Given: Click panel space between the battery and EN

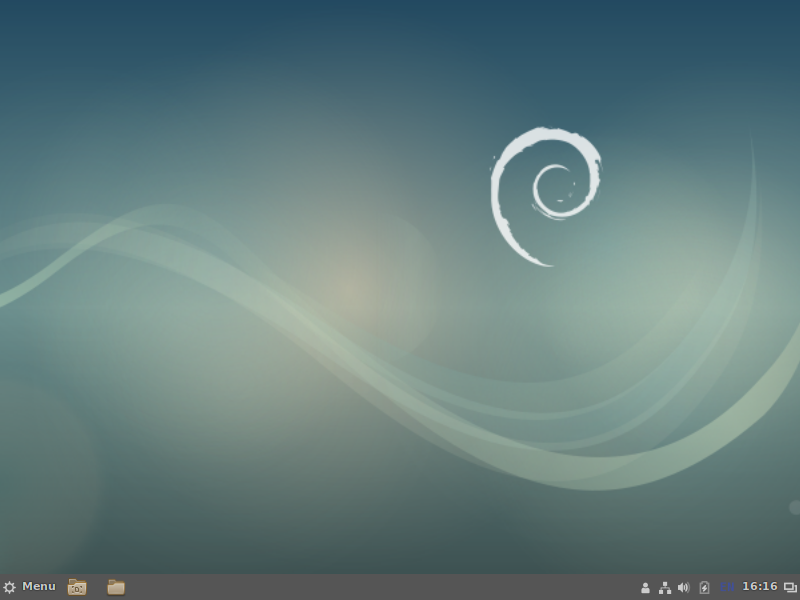Looking at the screenshot, I should (x=715, y=587).
